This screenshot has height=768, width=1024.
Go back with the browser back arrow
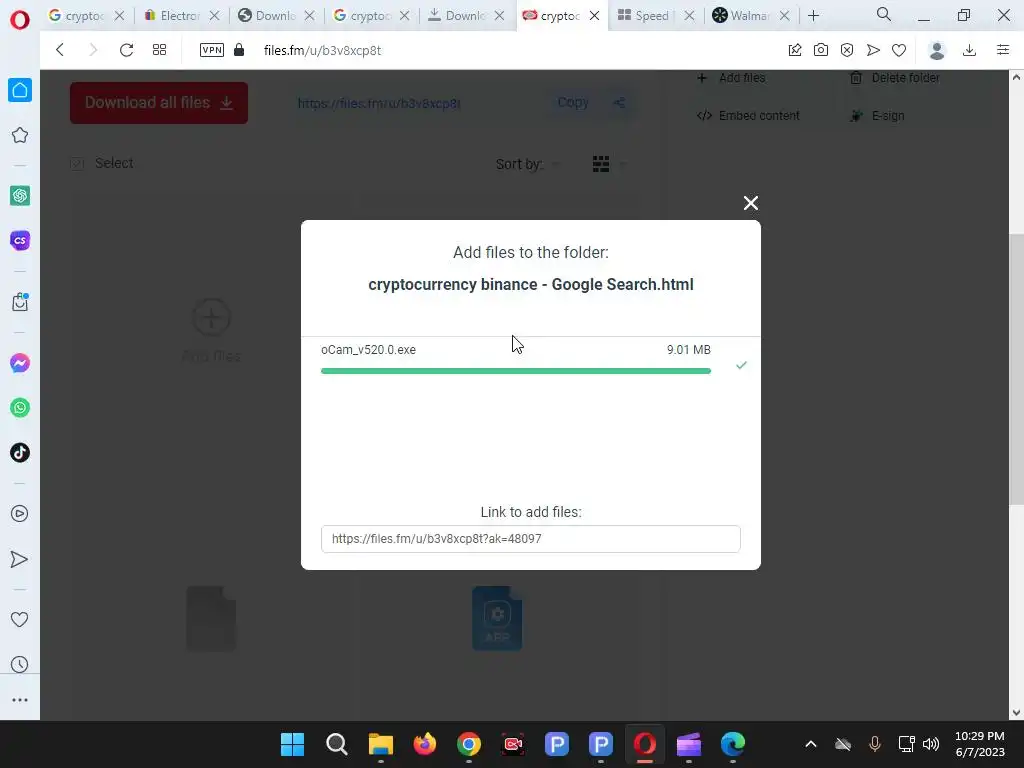[59, 50]
